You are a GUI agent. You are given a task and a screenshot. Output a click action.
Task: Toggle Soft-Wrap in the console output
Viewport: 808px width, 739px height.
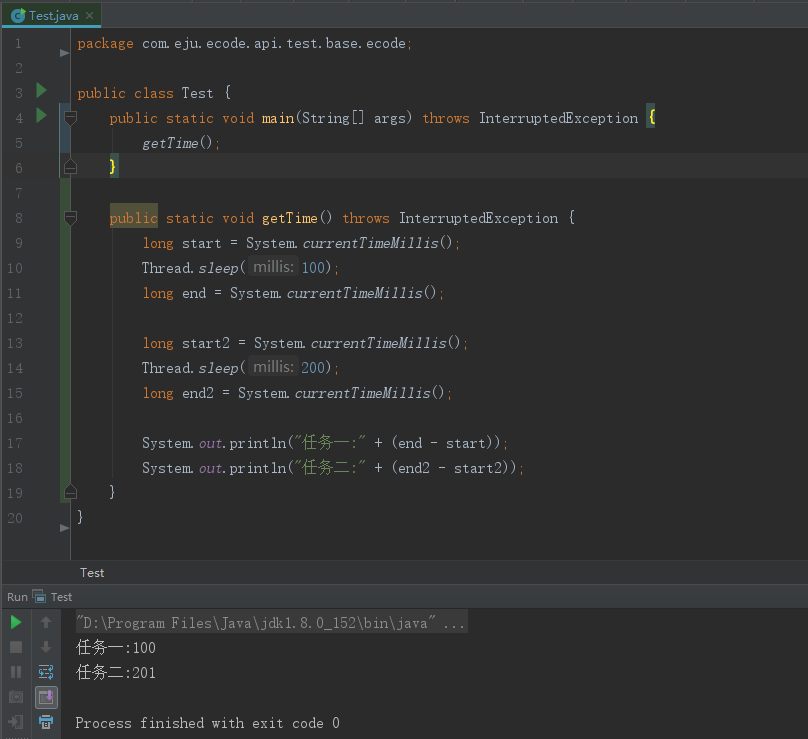[46, 671]
